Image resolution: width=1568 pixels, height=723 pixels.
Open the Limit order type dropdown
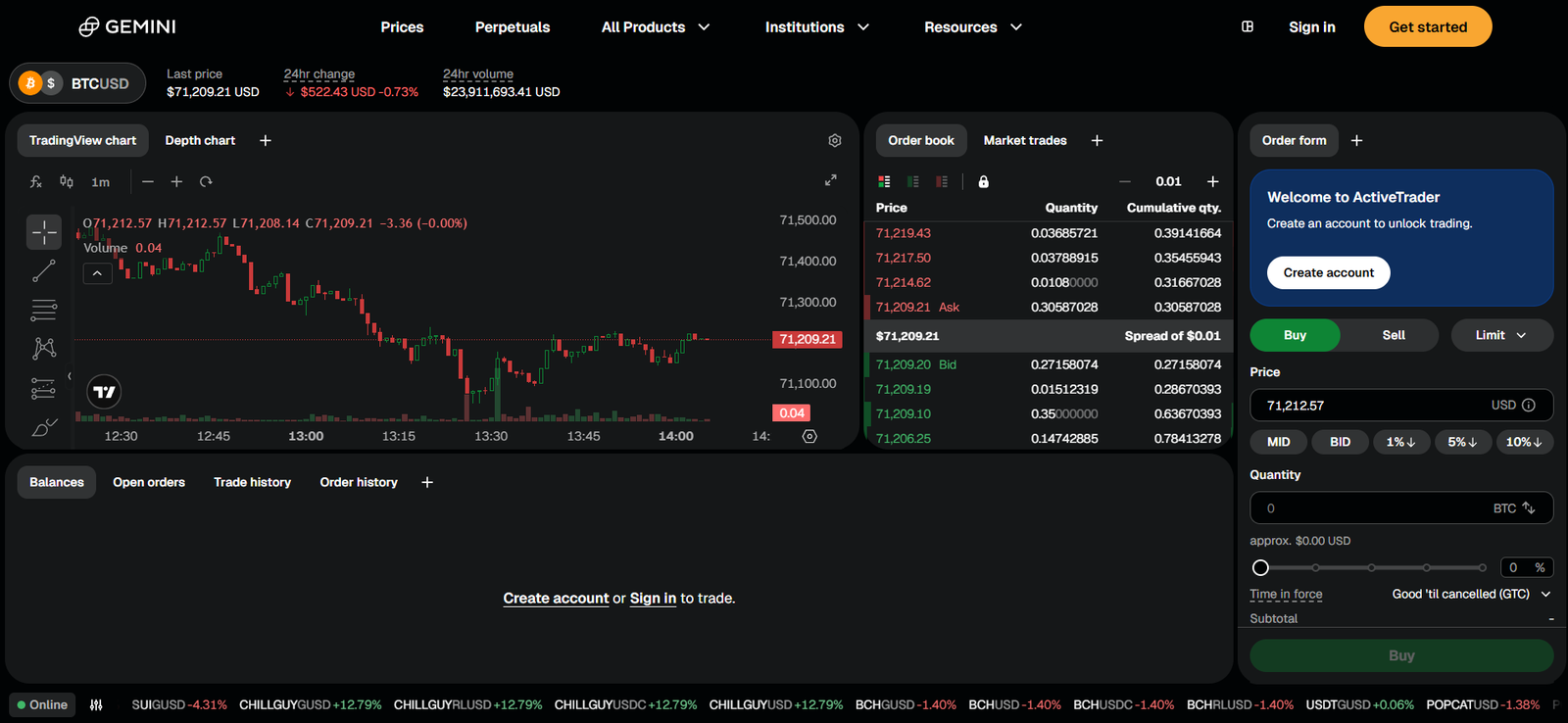pos(1501,335)
